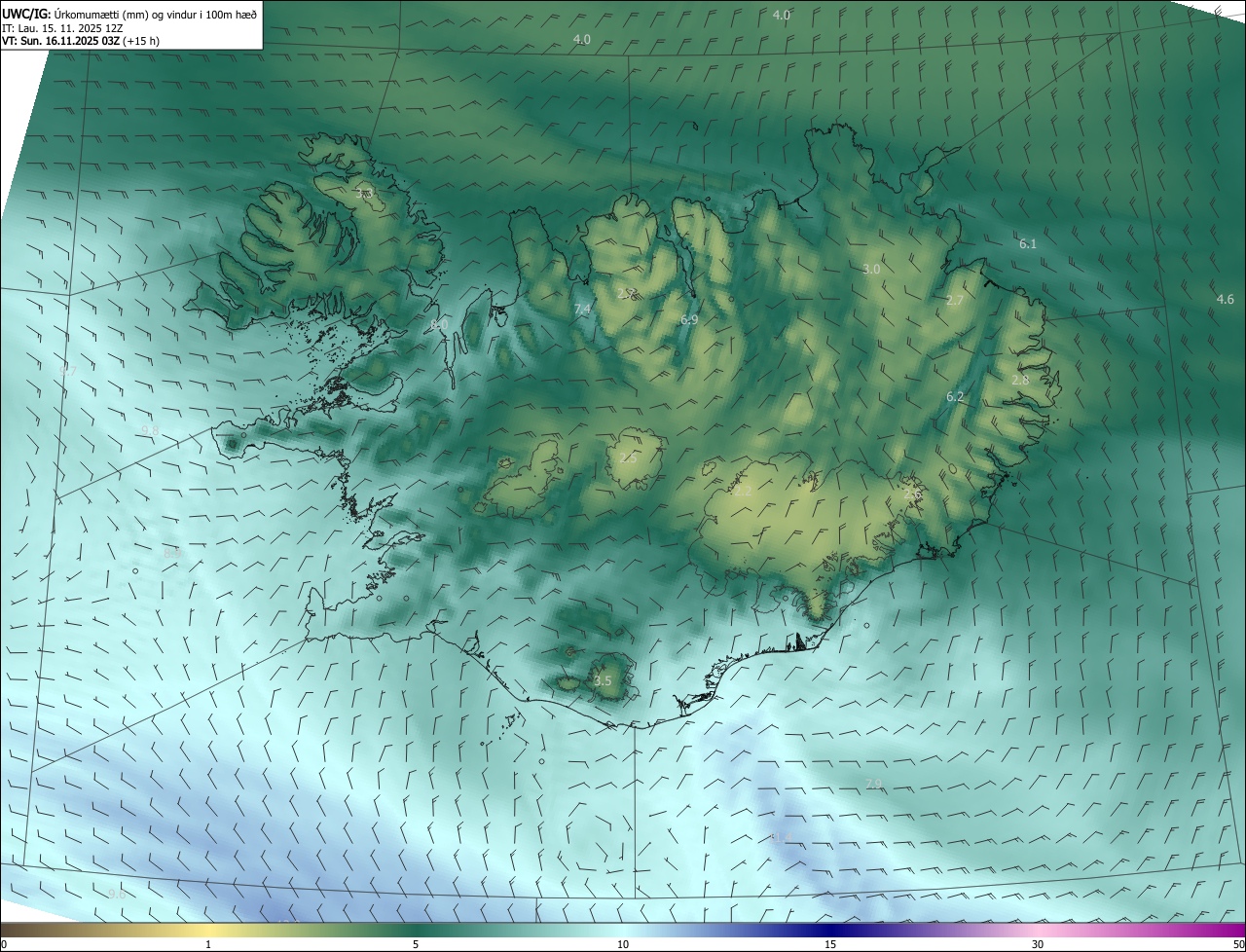The width and height of the screenshot is (1246, 952).
Task: Click the 6.2 value label on the map
Action: [955, 396]
